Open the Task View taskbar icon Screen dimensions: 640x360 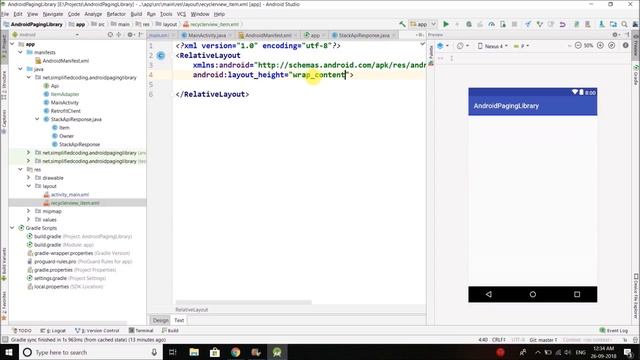coord(173,352)
